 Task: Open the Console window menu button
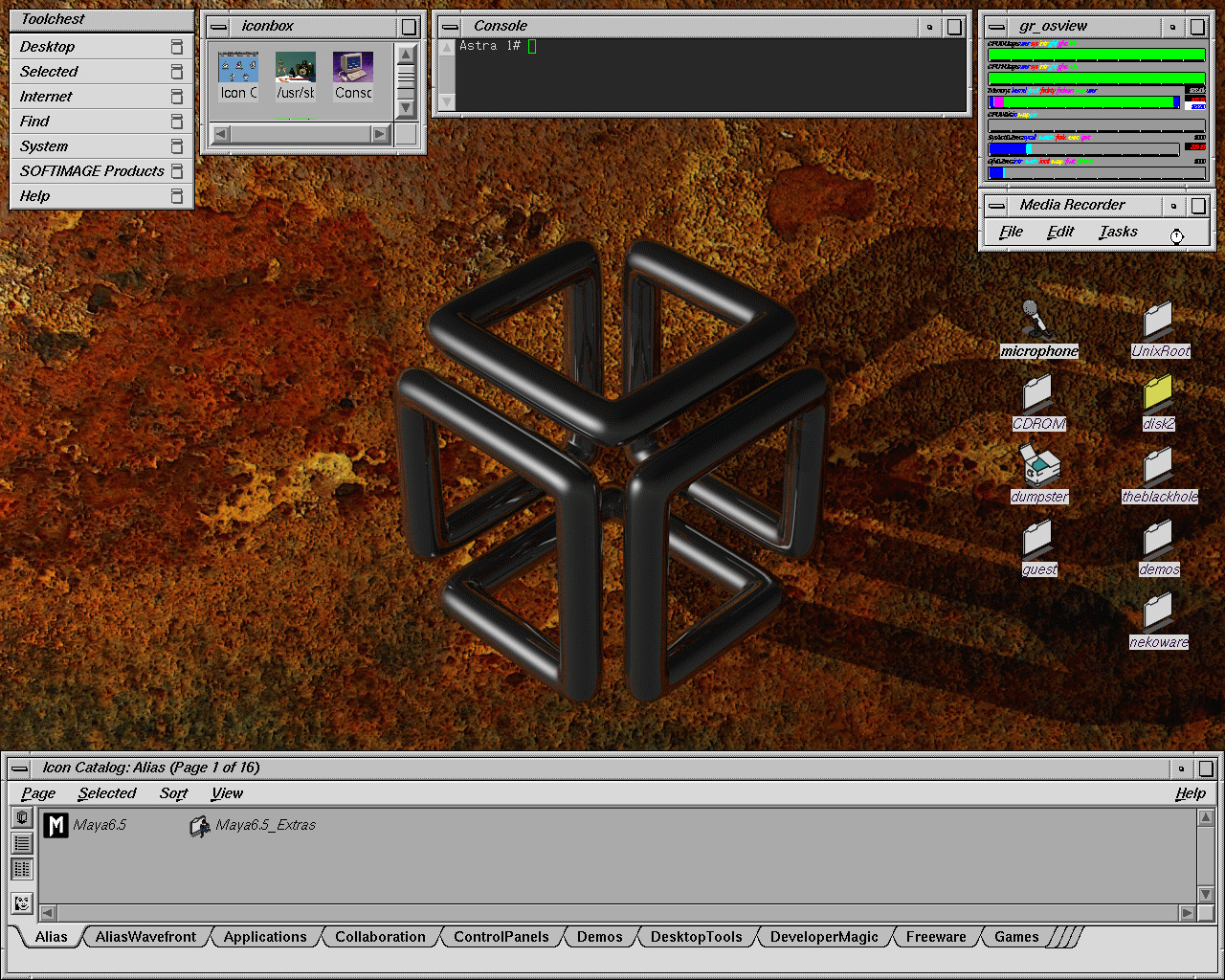pos(450,27)
